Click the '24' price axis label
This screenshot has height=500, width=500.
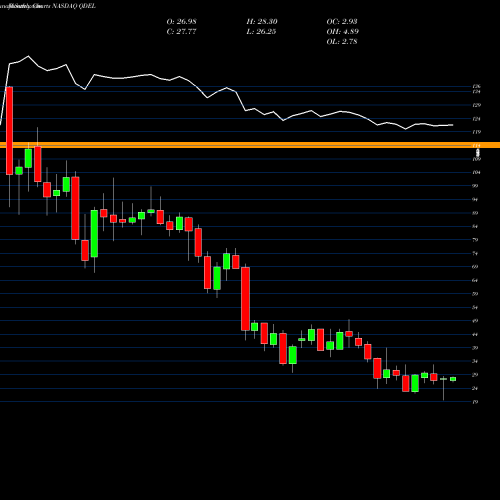pos(475,389)
